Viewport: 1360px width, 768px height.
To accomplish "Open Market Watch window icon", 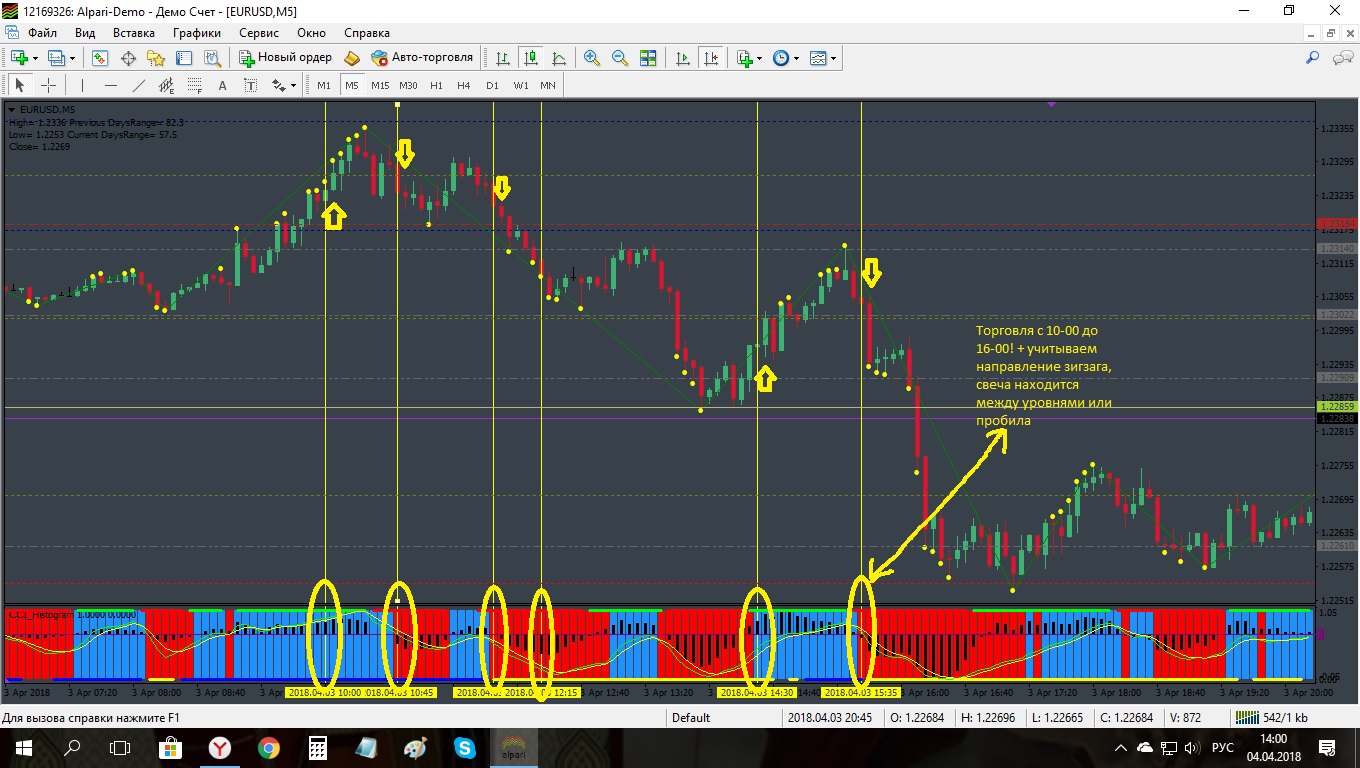I will pos(100,58).
